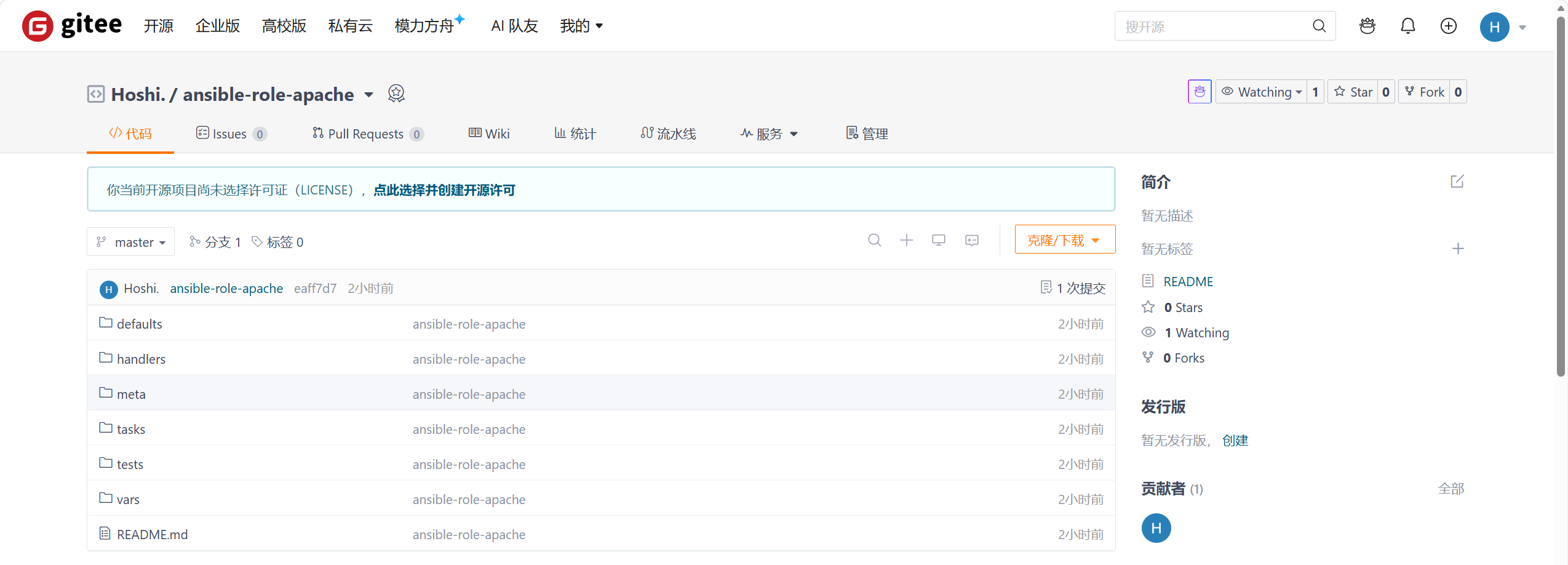Open the 克隆/下载 dropdown button

click(1064, 240)
